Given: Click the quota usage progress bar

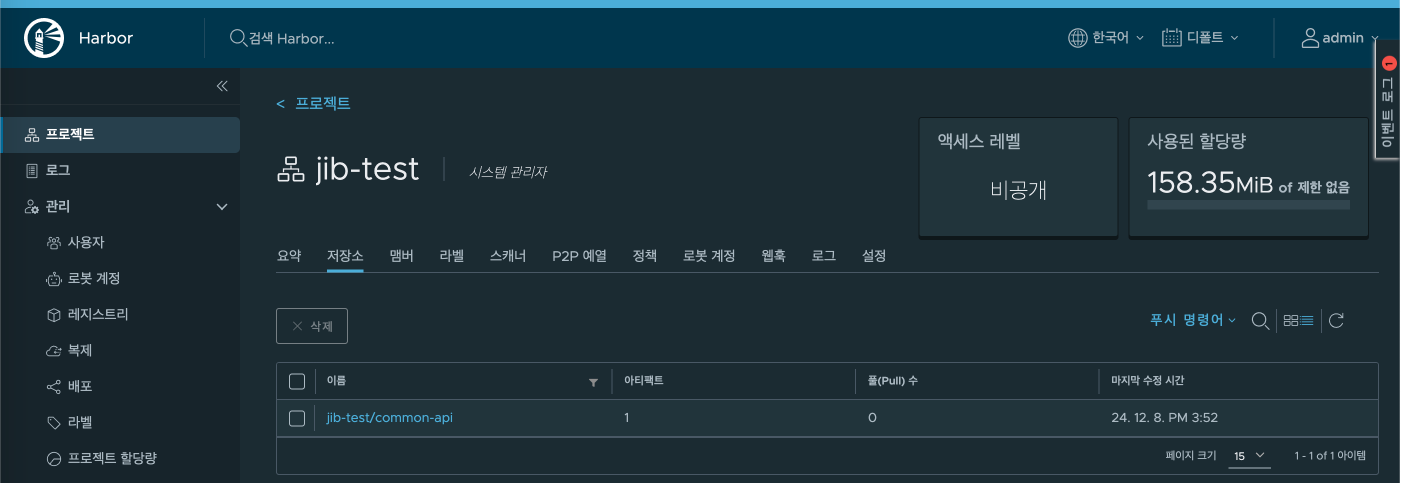Looking at the screenshot, I should coord(1248,205).
